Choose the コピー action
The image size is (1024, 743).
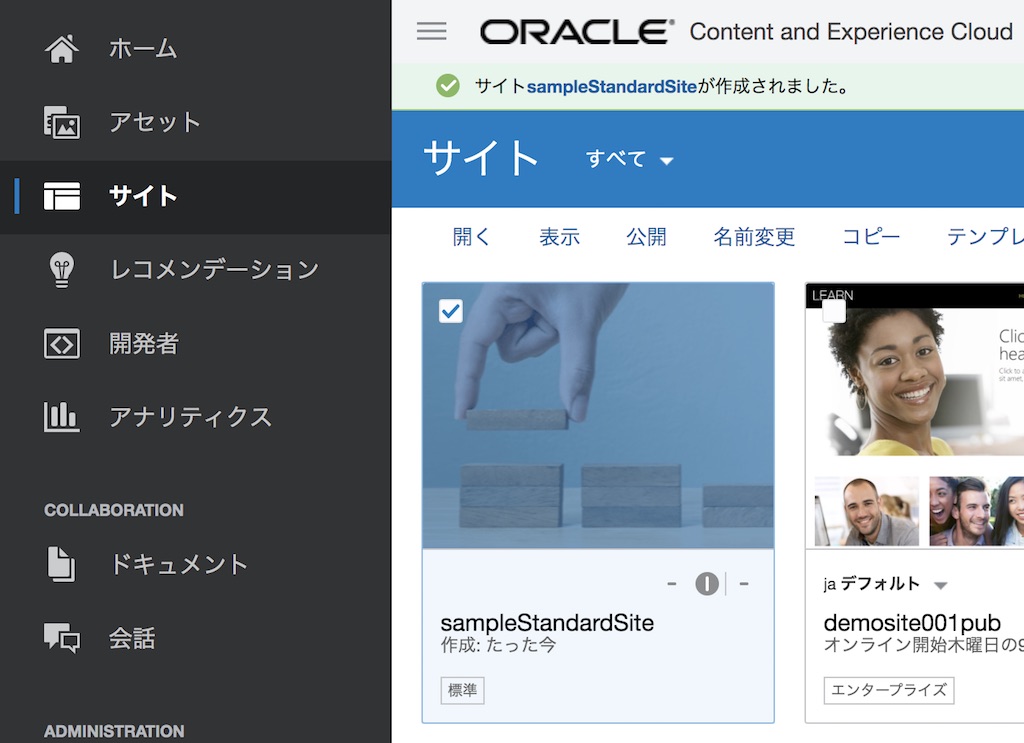click(x=870, y=237)
